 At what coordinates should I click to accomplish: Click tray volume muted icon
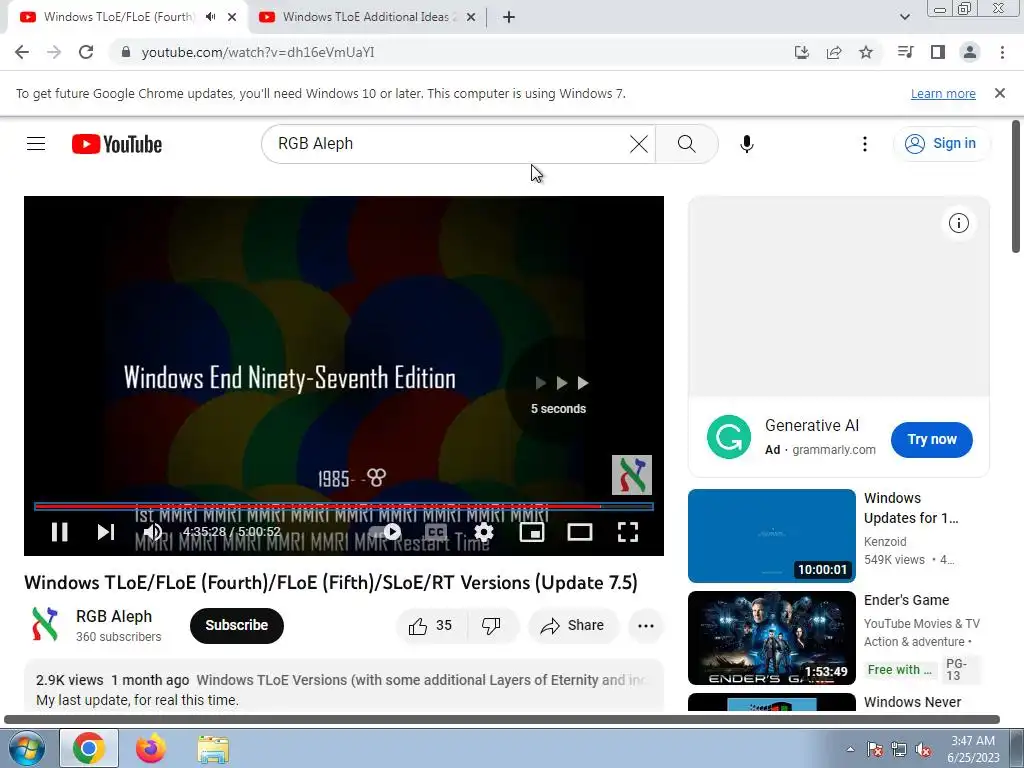click(923, 750)
